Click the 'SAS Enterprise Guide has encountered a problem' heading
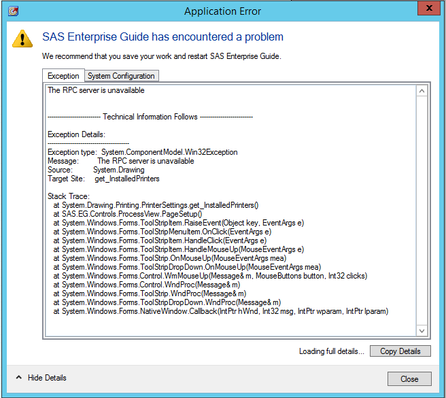 pyautogui.click(x=163, y=37)
